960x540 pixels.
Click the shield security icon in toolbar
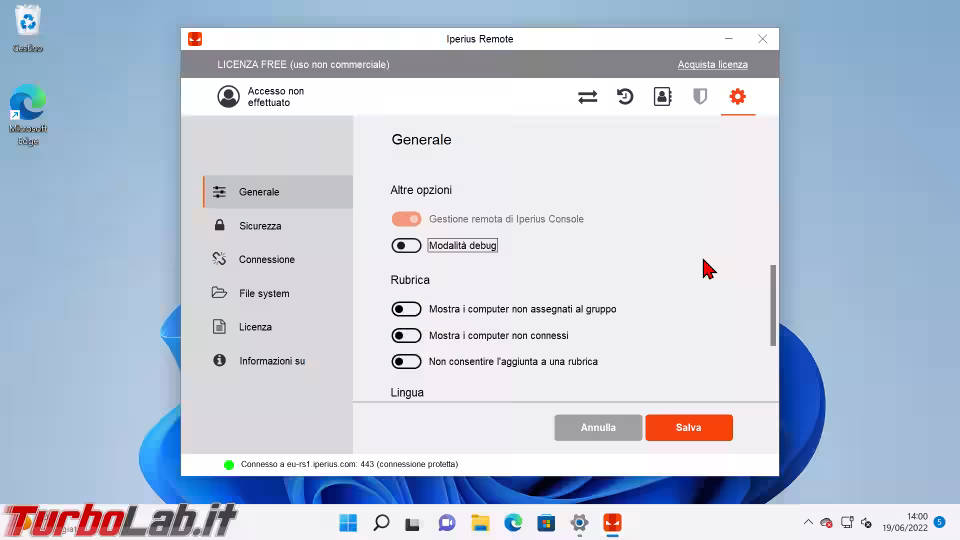tap(700, 97)
